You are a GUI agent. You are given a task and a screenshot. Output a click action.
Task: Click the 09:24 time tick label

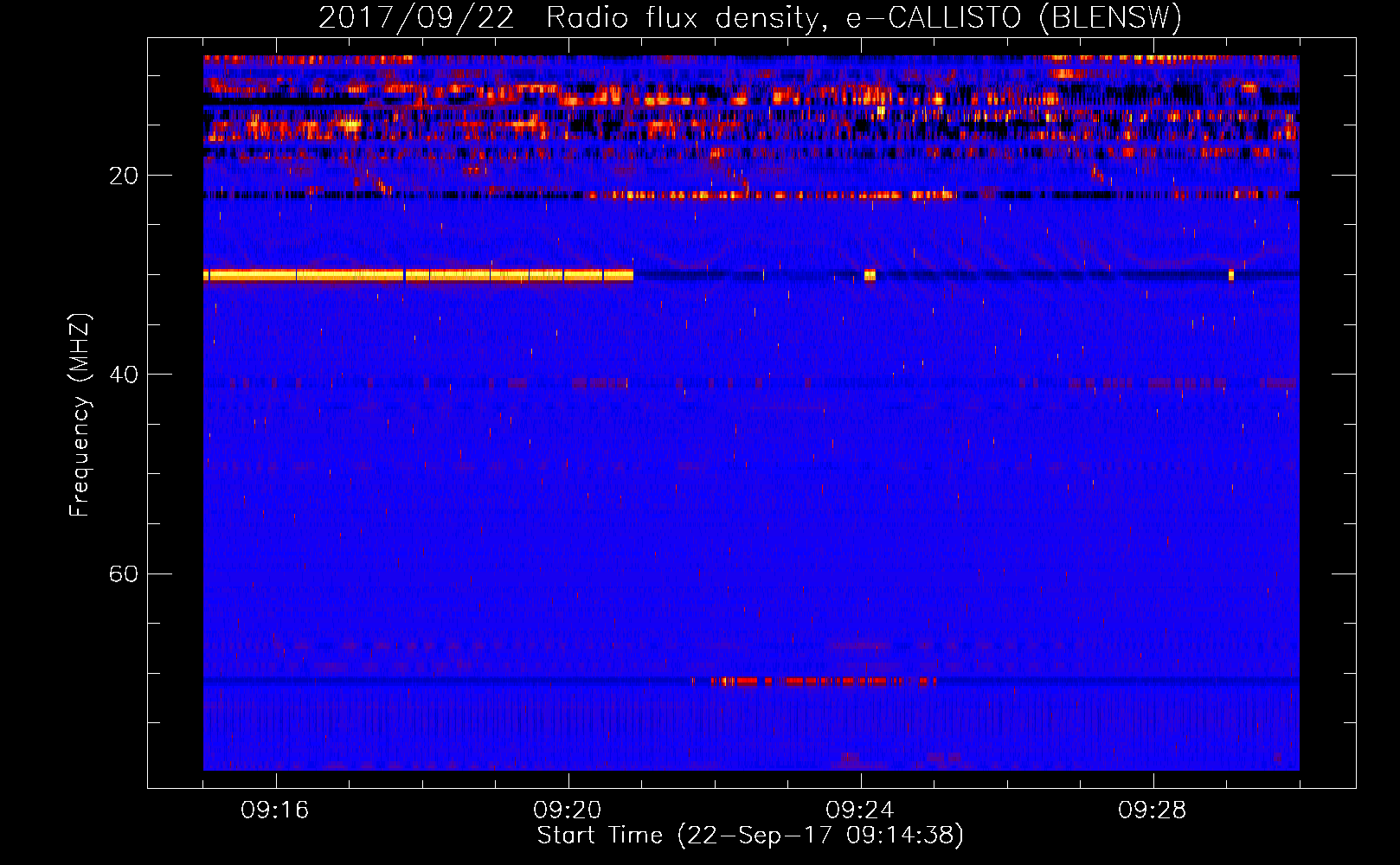pos(860,811)
